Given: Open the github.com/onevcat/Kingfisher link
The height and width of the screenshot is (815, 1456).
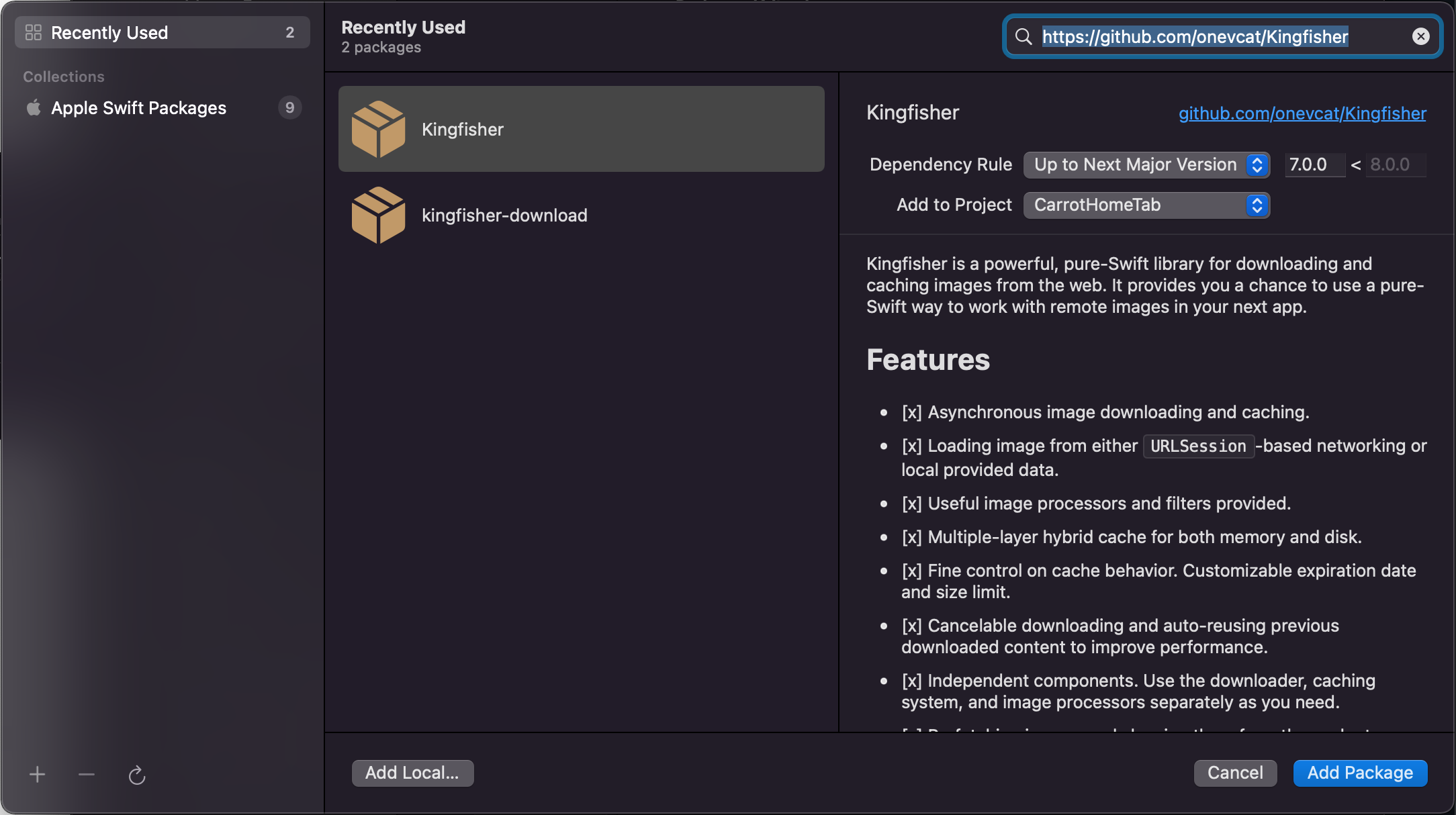Looking at the screenshot, I should pos(1302,113).
